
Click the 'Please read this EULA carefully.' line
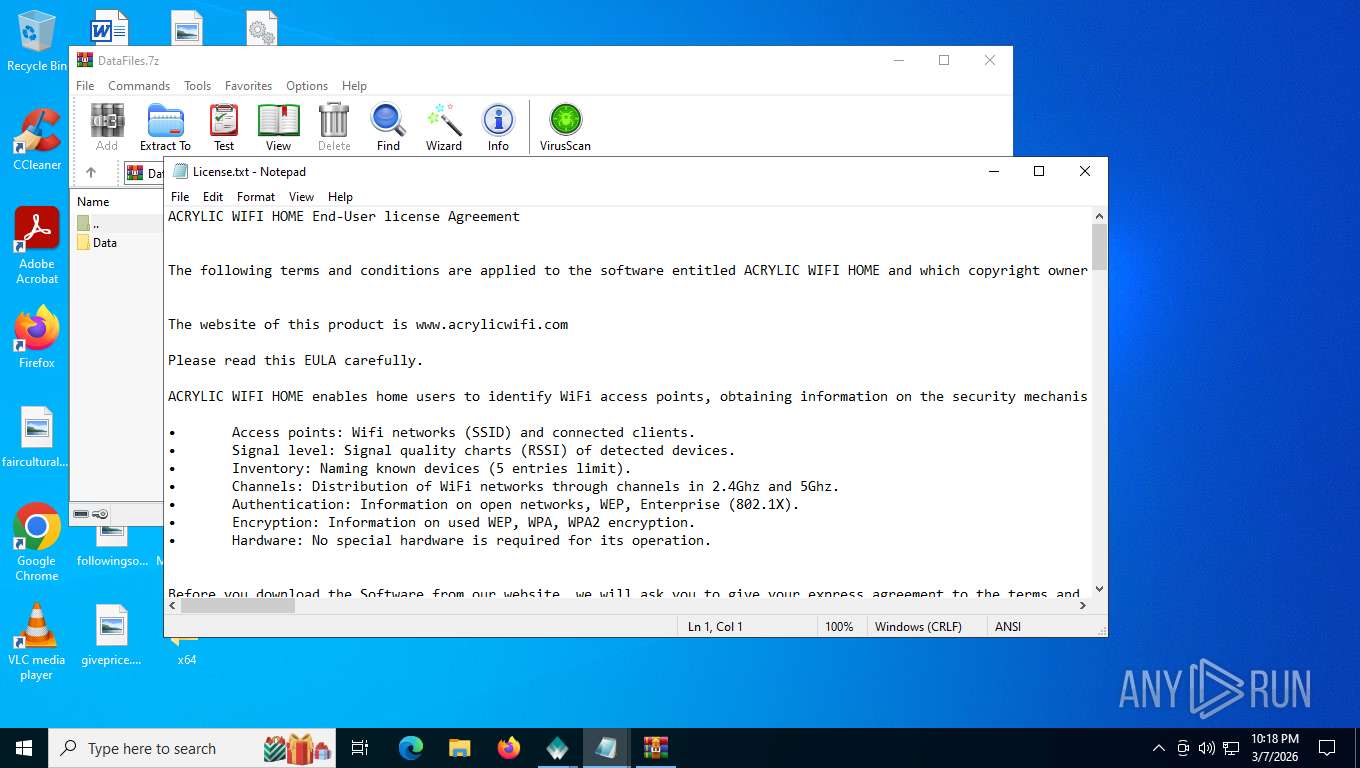295,360
